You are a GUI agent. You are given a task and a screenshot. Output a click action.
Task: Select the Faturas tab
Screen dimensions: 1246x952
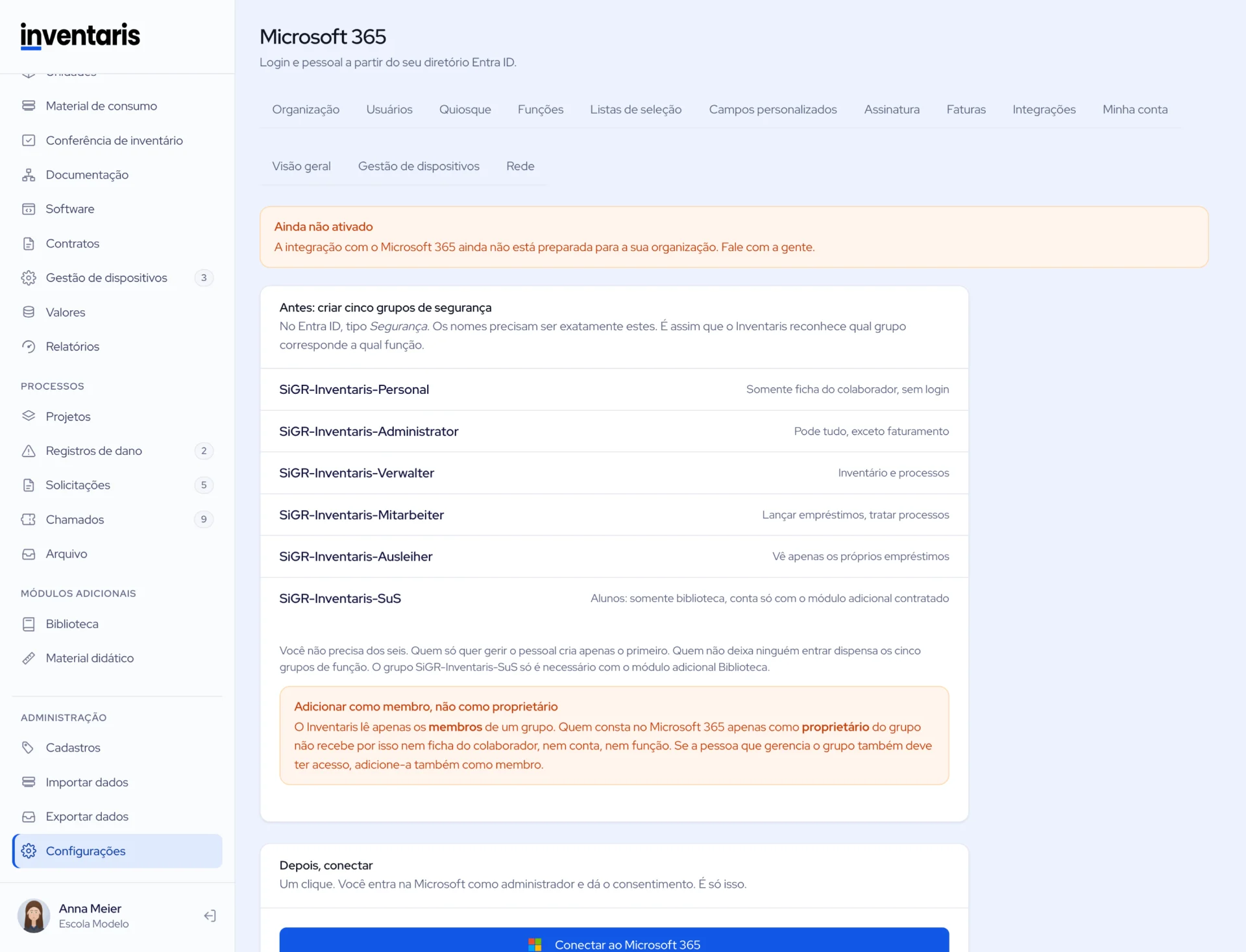(966, 110)
